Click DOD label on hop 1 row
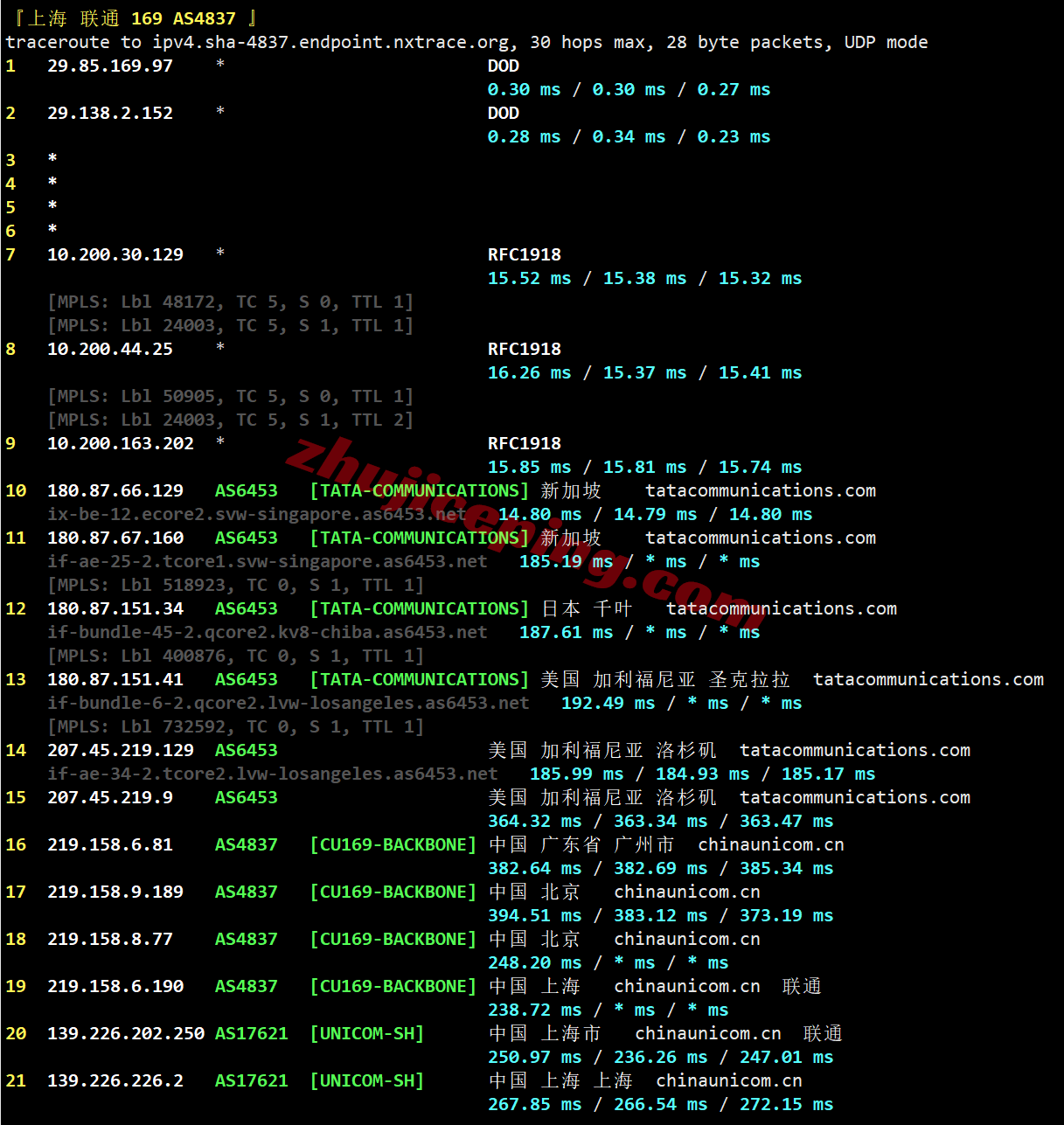1064x1125 pixels. [504, 66]
